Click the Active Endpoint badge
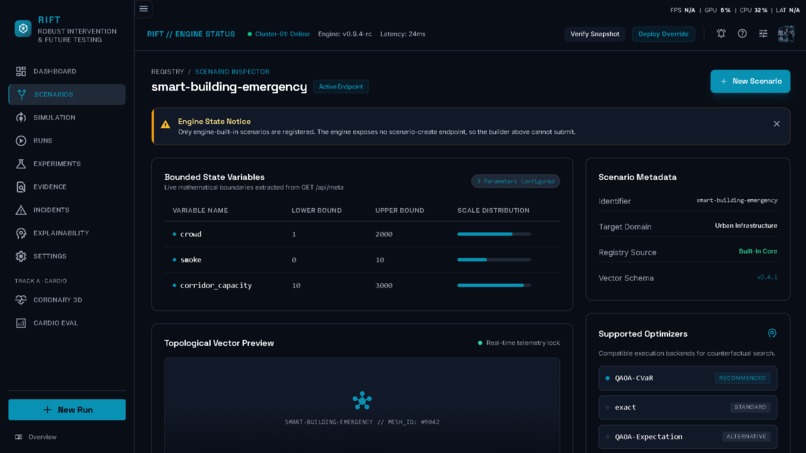The width and height of the screenshot is (806, 453). point(341,87)
